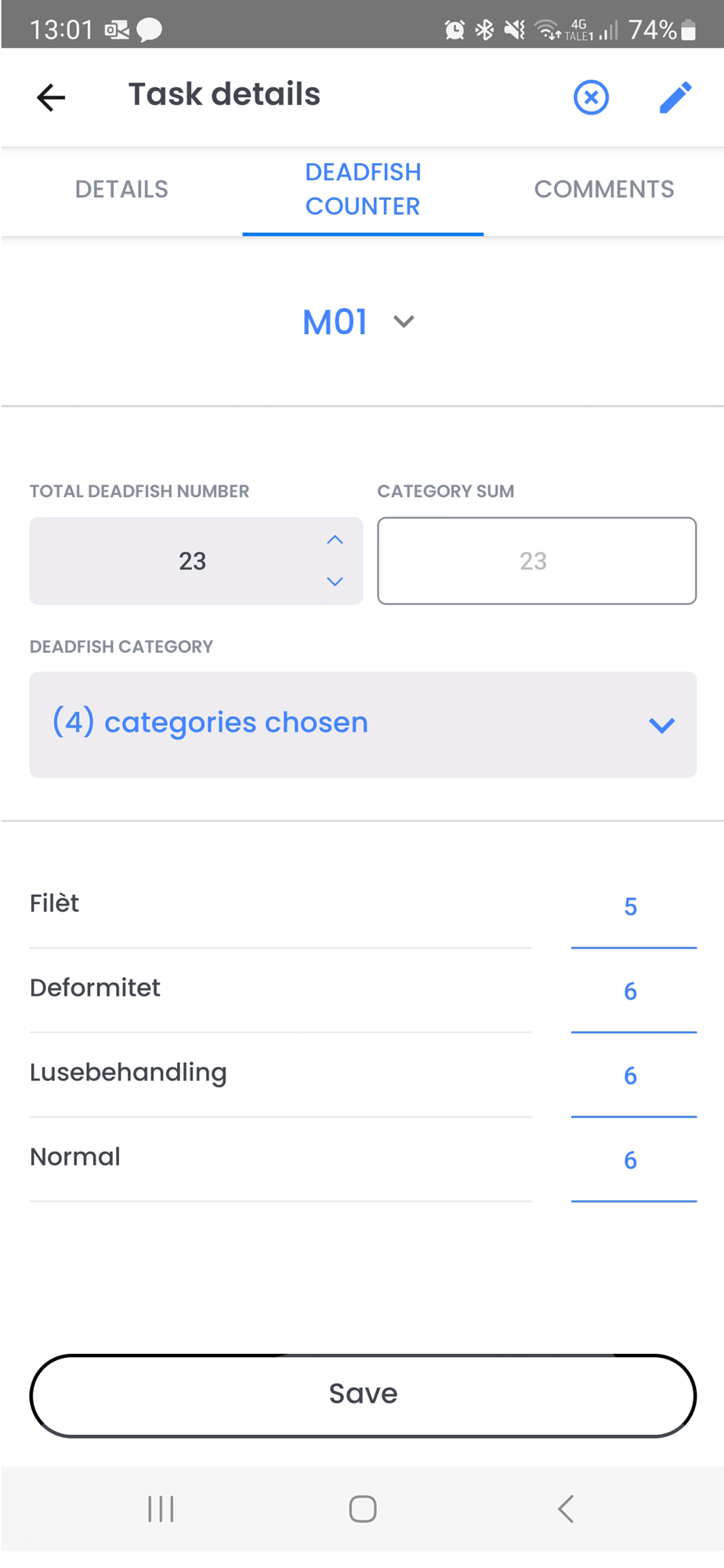Tap the Android back navigation button
Screen dimensions: 724x1568
[565, 1508]
